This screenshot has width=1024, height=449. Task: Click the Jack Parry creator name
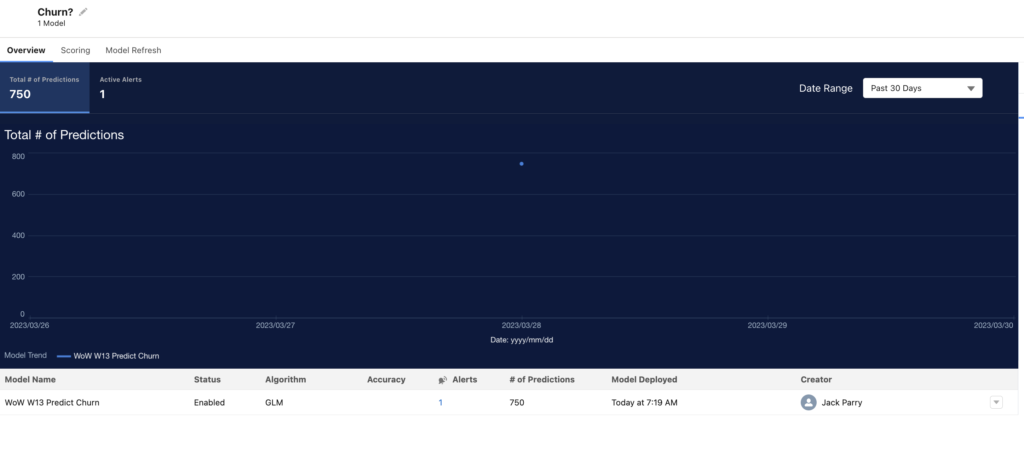point(842,403)
